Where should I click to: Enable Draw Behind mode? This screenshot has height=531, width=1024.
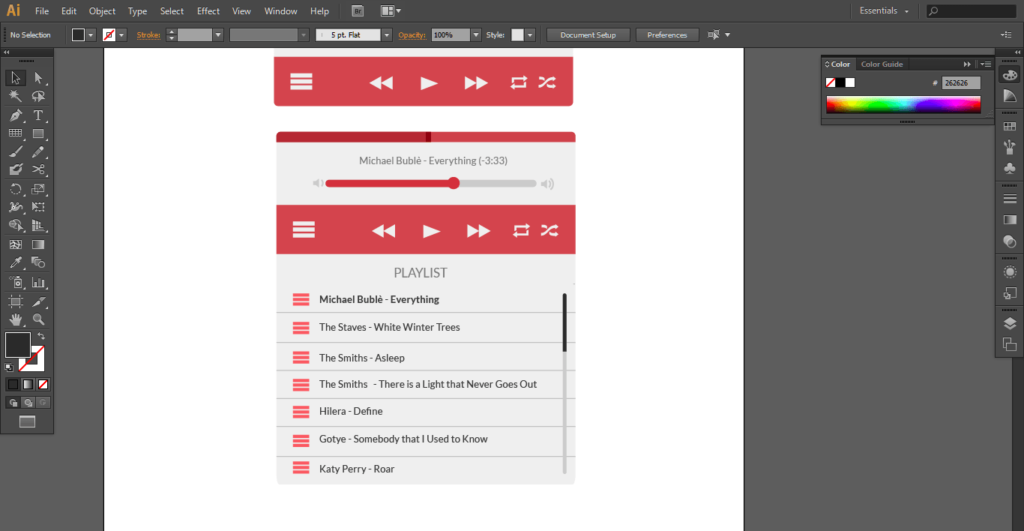tap(28, 403)
